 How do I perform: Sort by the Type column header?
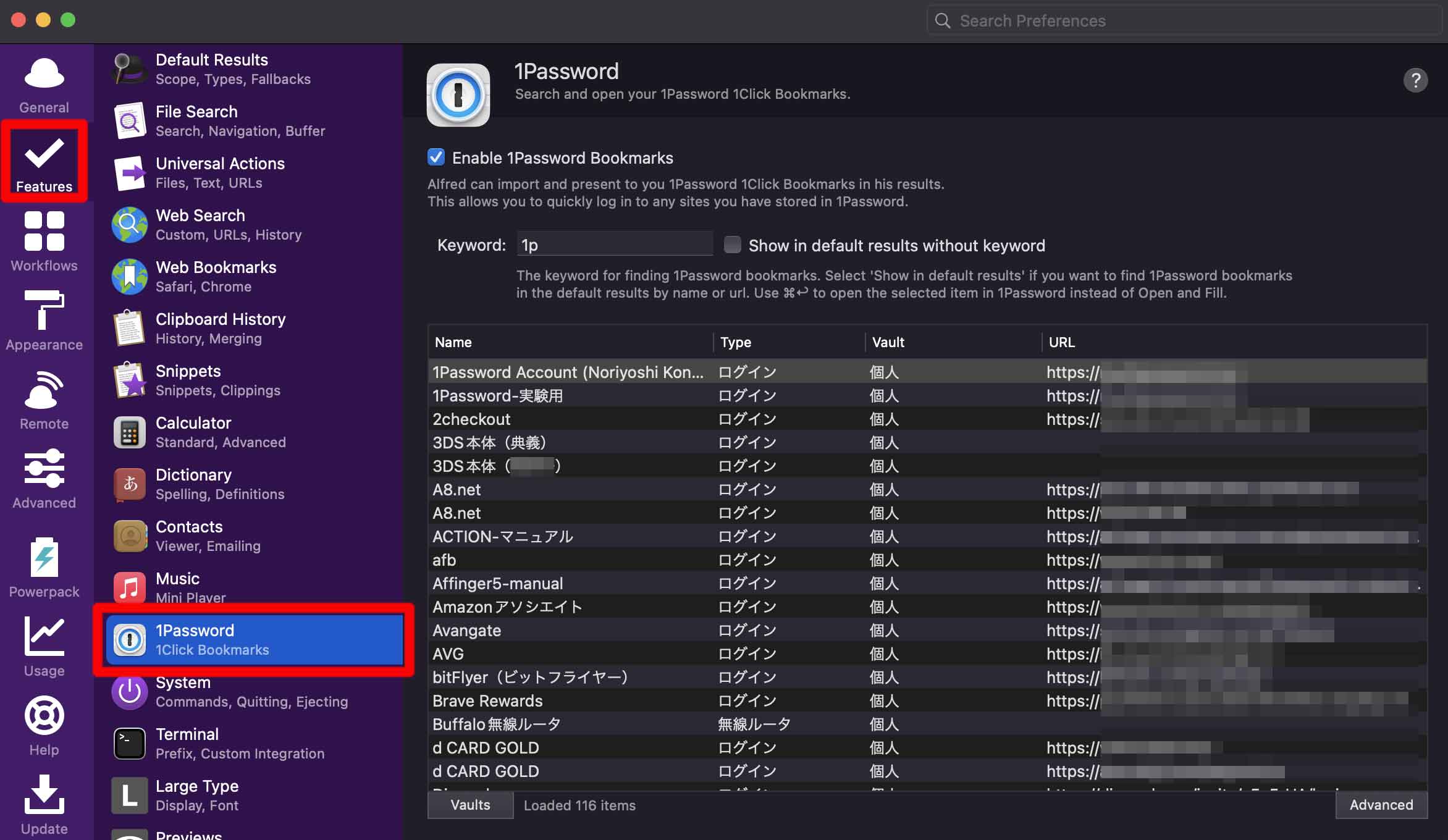789,342
